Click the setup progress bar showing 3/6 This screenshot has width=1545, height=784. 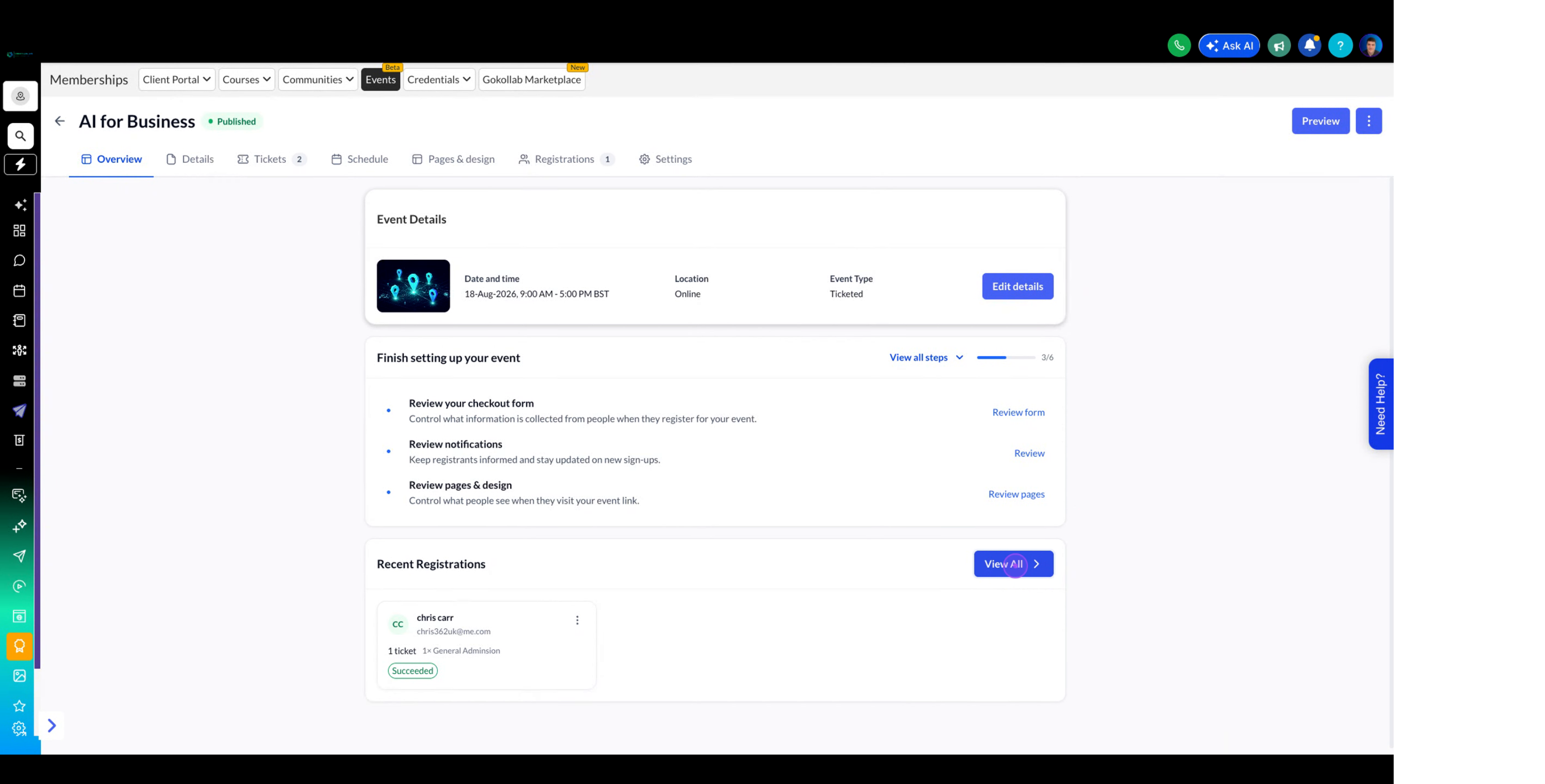pyautogui.click(x=1006, y=357)
